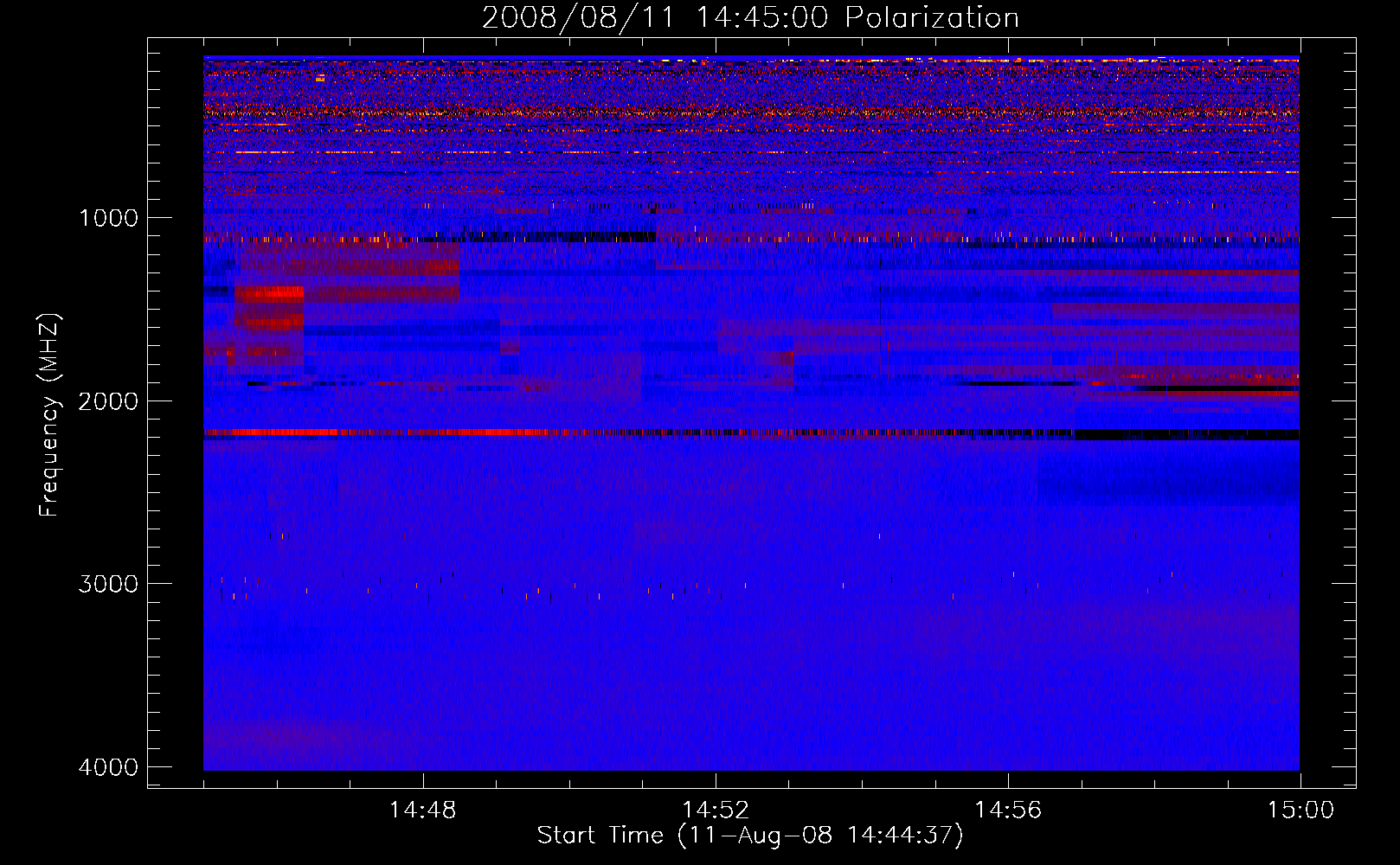Click the "14:48" time tick label
The image size is (1400, 865).
422,811
